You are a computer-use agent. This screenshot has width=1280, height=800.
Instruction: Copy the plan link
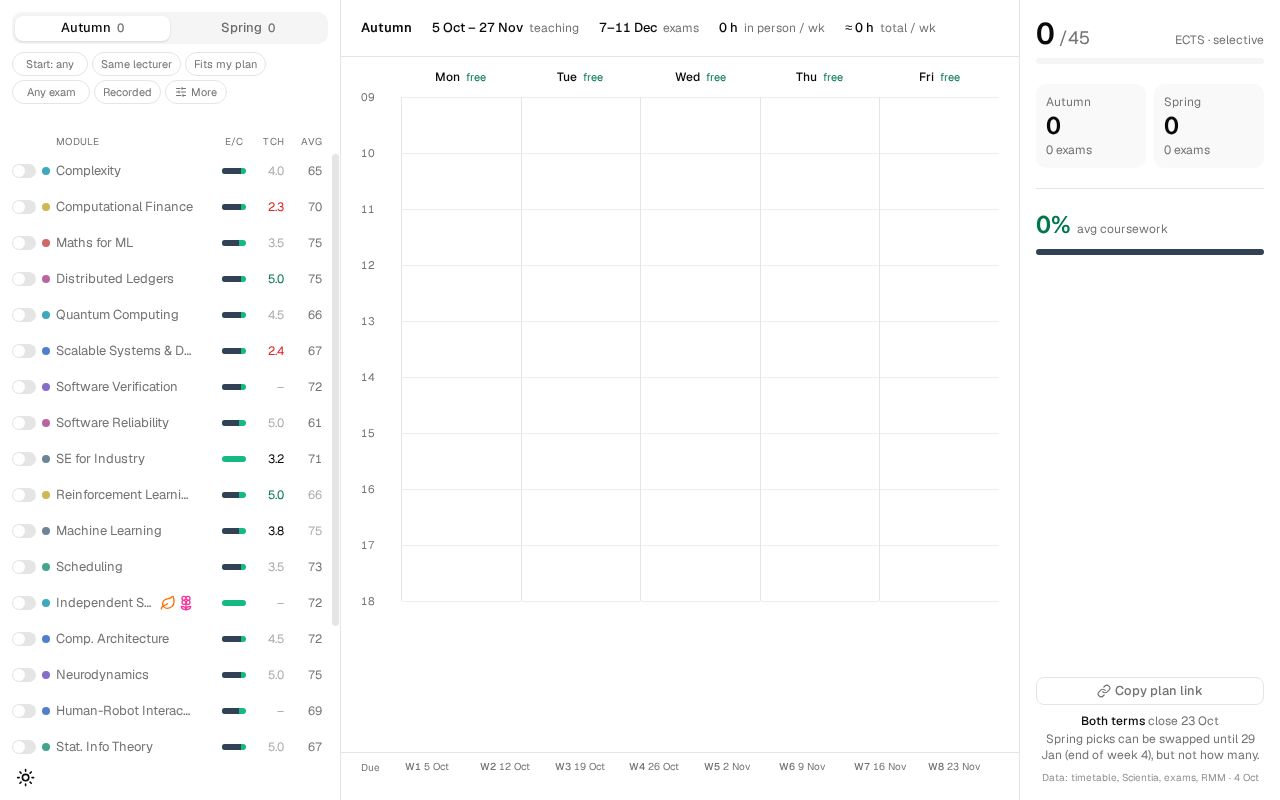[x=1150, y=691]
